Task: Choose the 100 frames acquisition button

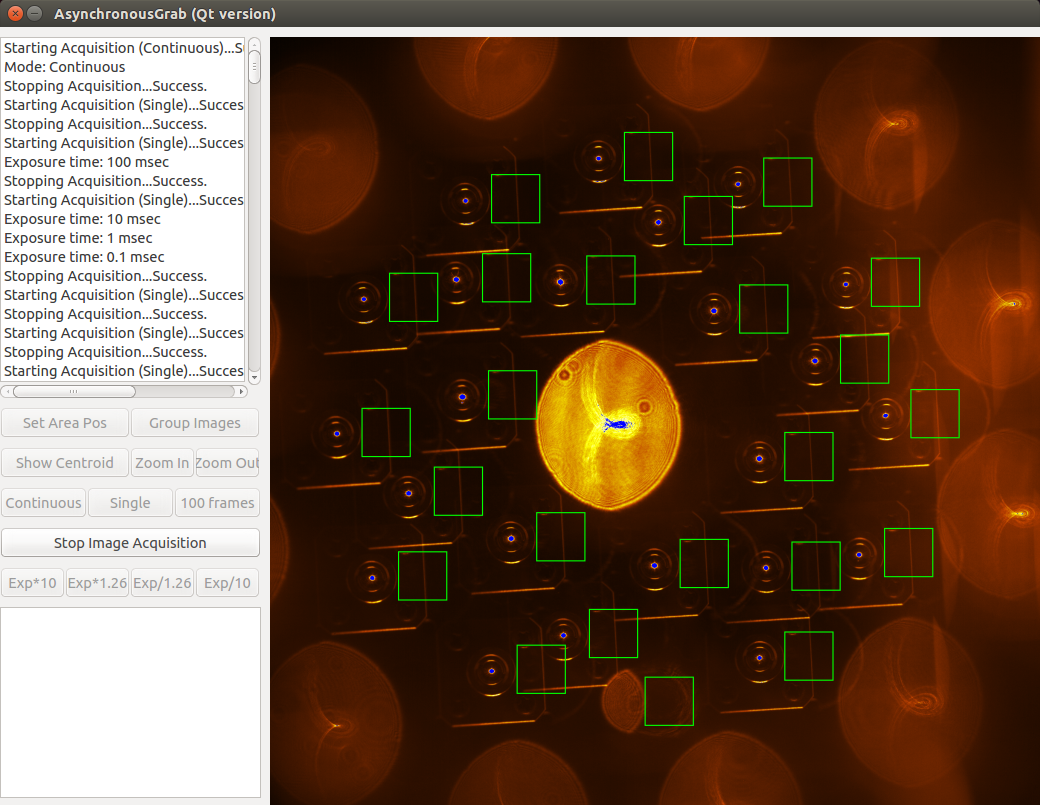Action: tap(218, 503)
